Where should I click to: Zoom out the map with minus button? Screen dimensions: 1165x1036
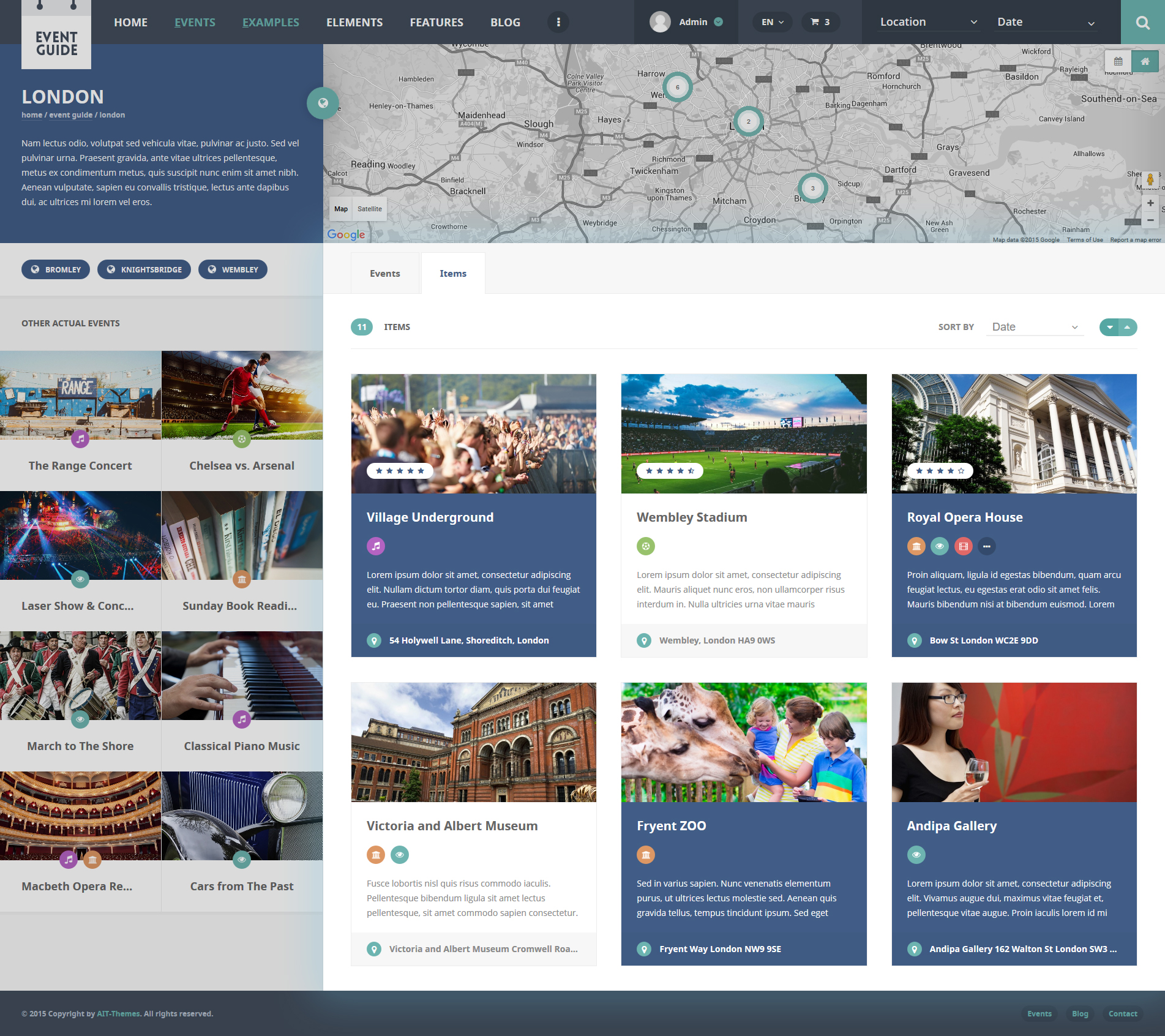1150,220
